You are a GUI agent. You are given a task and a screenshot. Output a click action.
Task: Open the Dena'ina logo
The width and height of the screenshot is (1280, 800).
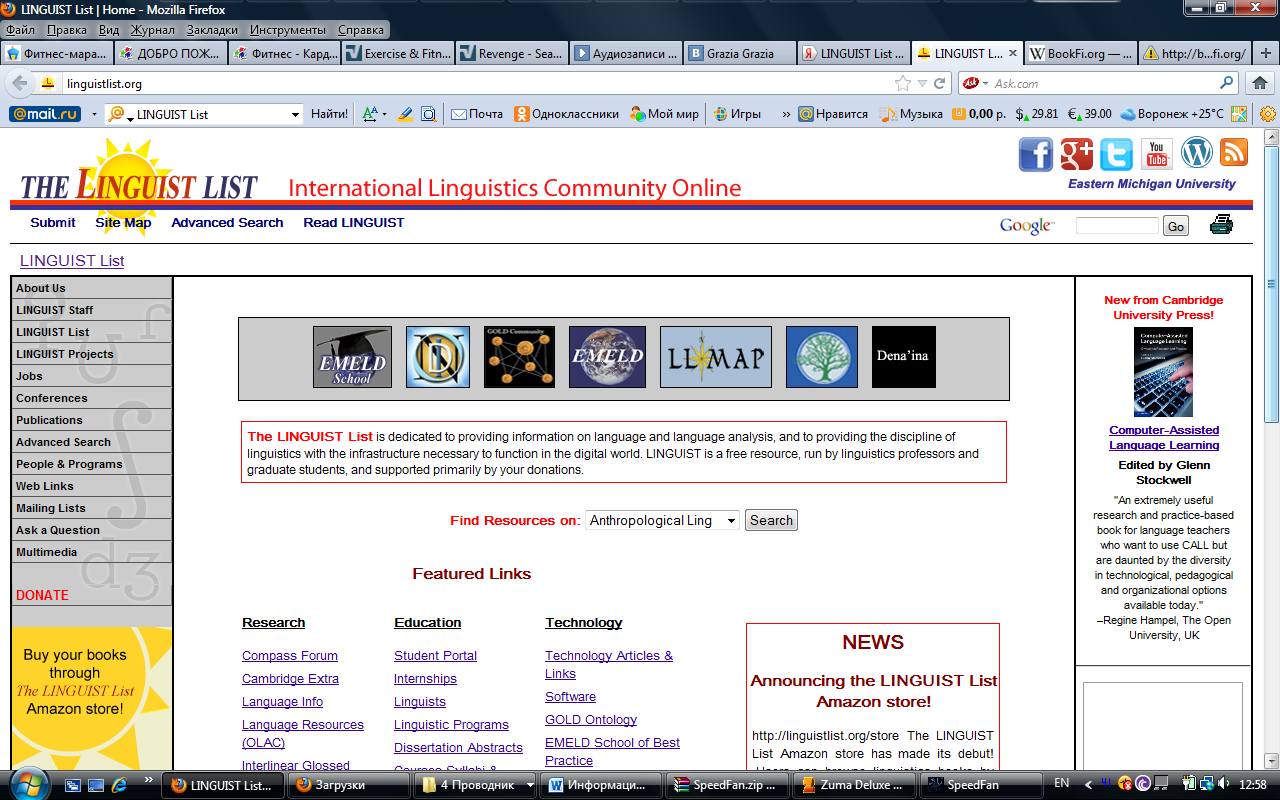point(904,357)
